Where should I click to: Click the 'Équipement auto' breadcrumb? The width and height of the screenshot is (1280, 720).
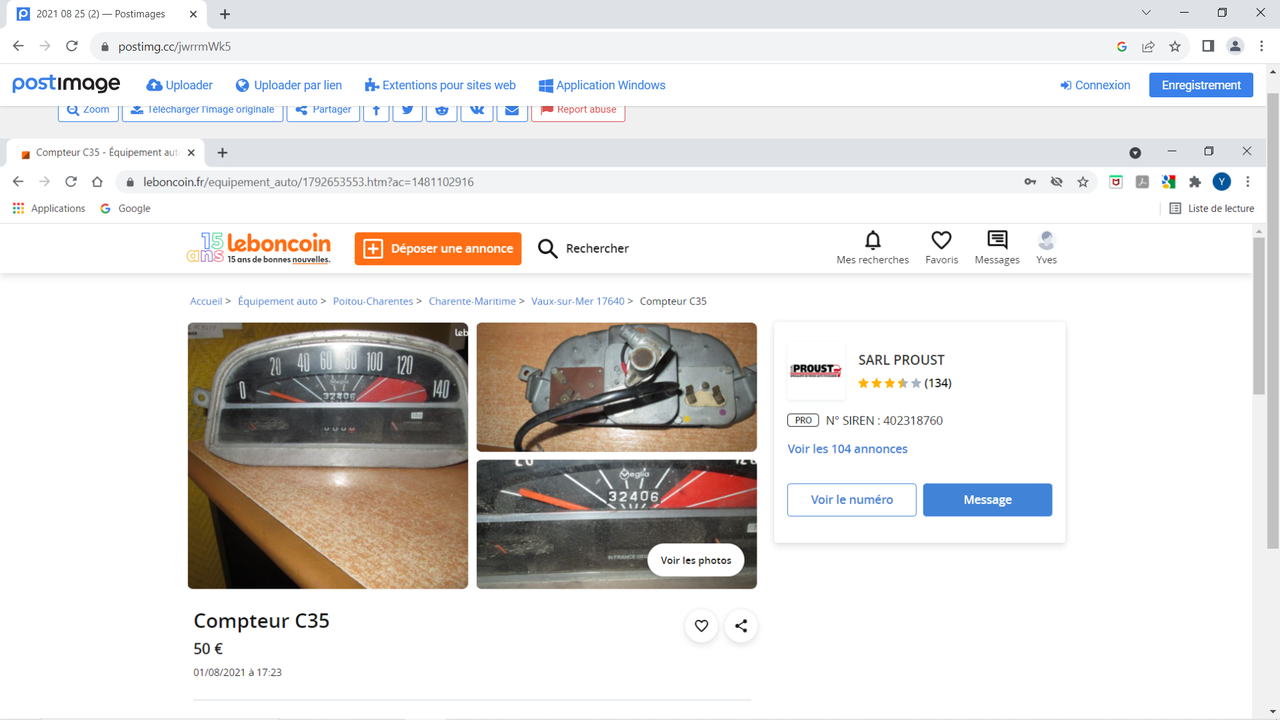(x=277, y=301)
